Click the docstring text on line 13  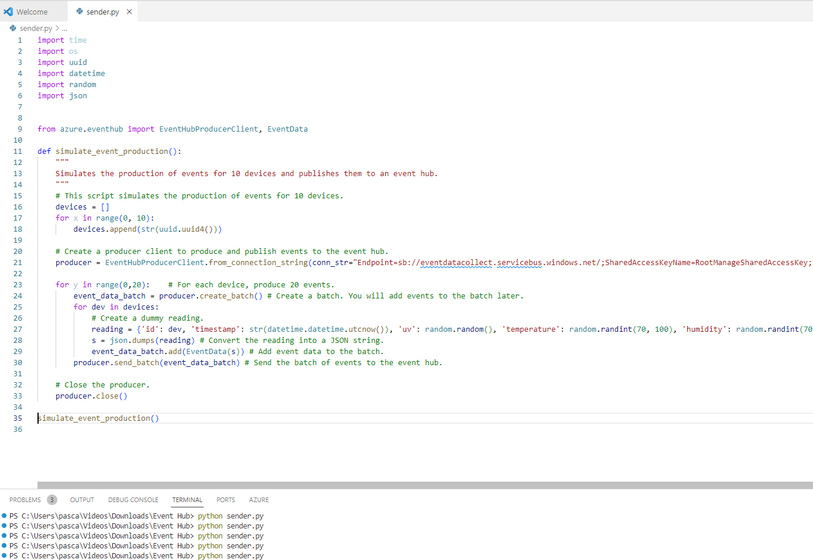[x=247, y=174]
